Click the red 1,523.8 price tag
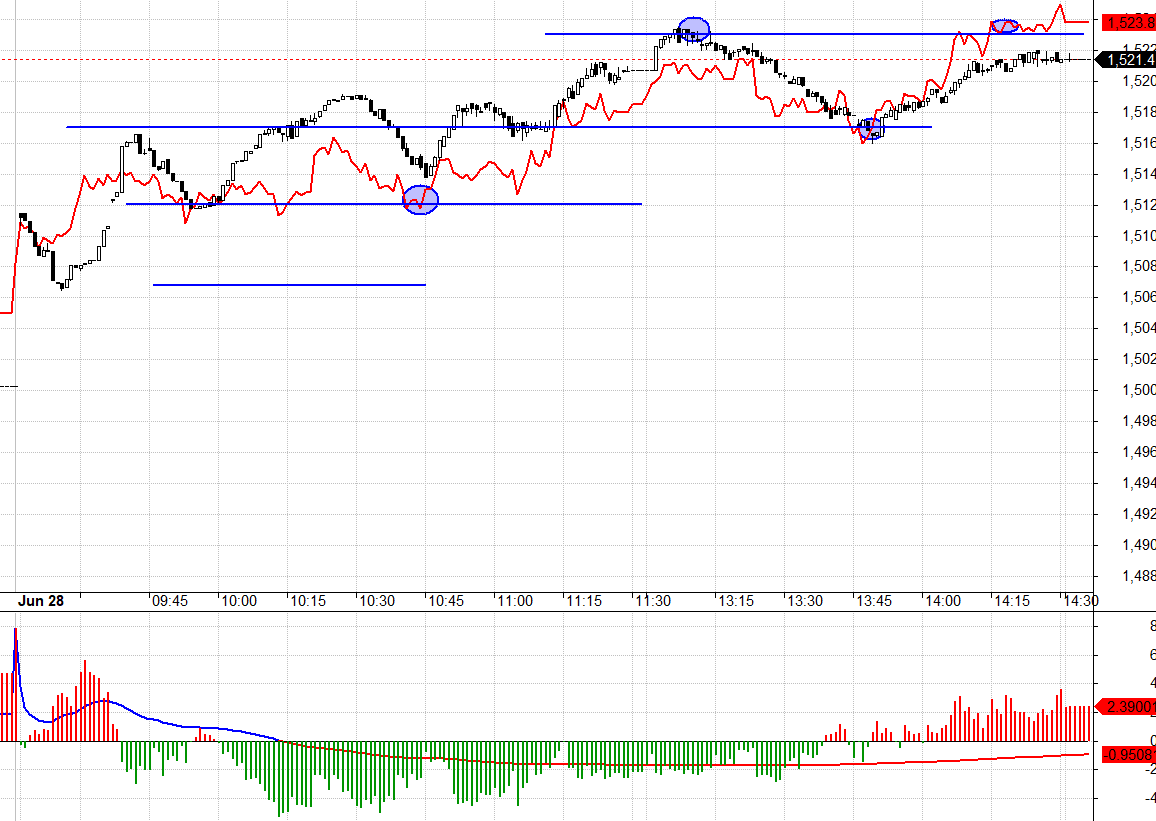The height and width of the screenshot is (821, 1156). pos(1126,22)
